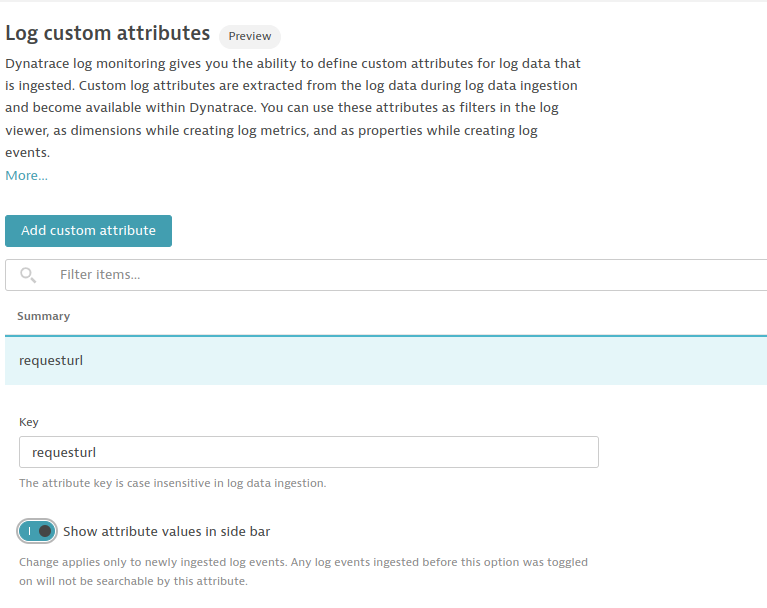Click the 'I' on-indicator inside the toggle
Viewport: 767px width, 608px height.
pos(29,531)
